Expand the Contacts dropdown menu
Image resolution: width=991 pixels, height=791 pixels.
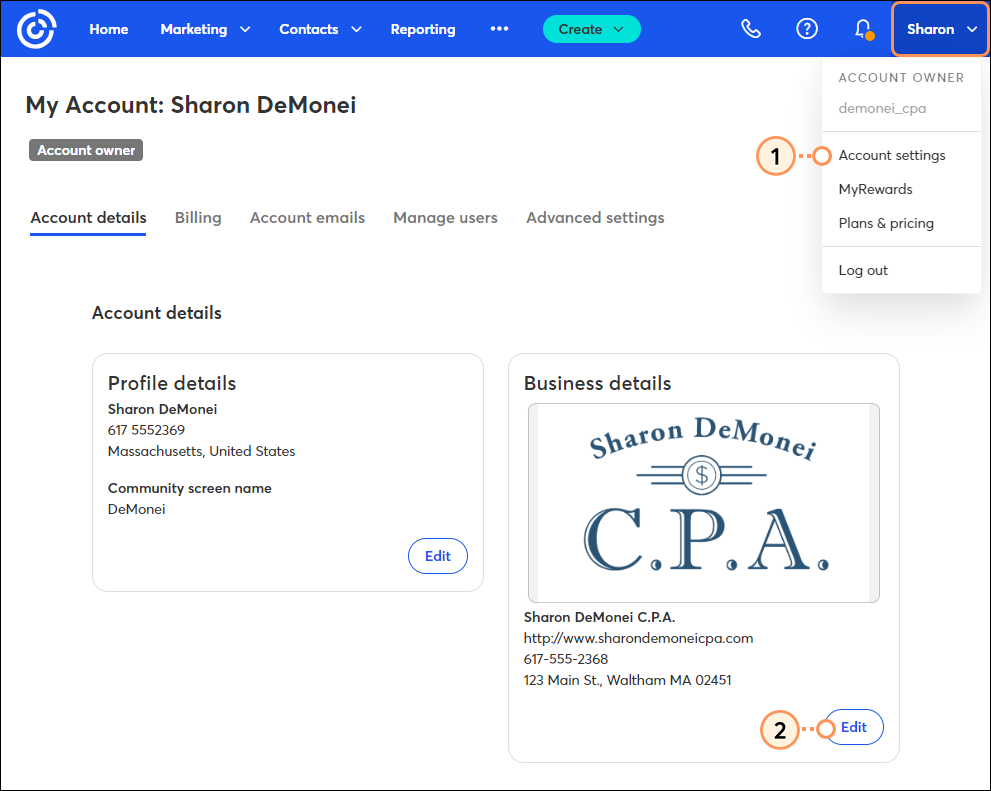tap(320, 29)
